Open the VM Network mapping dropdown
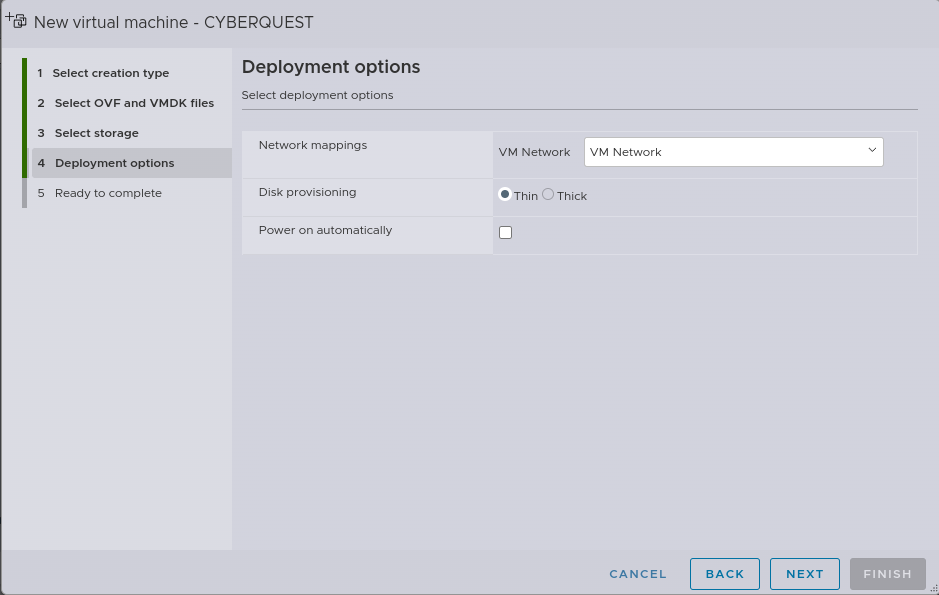 coord(732,152)
